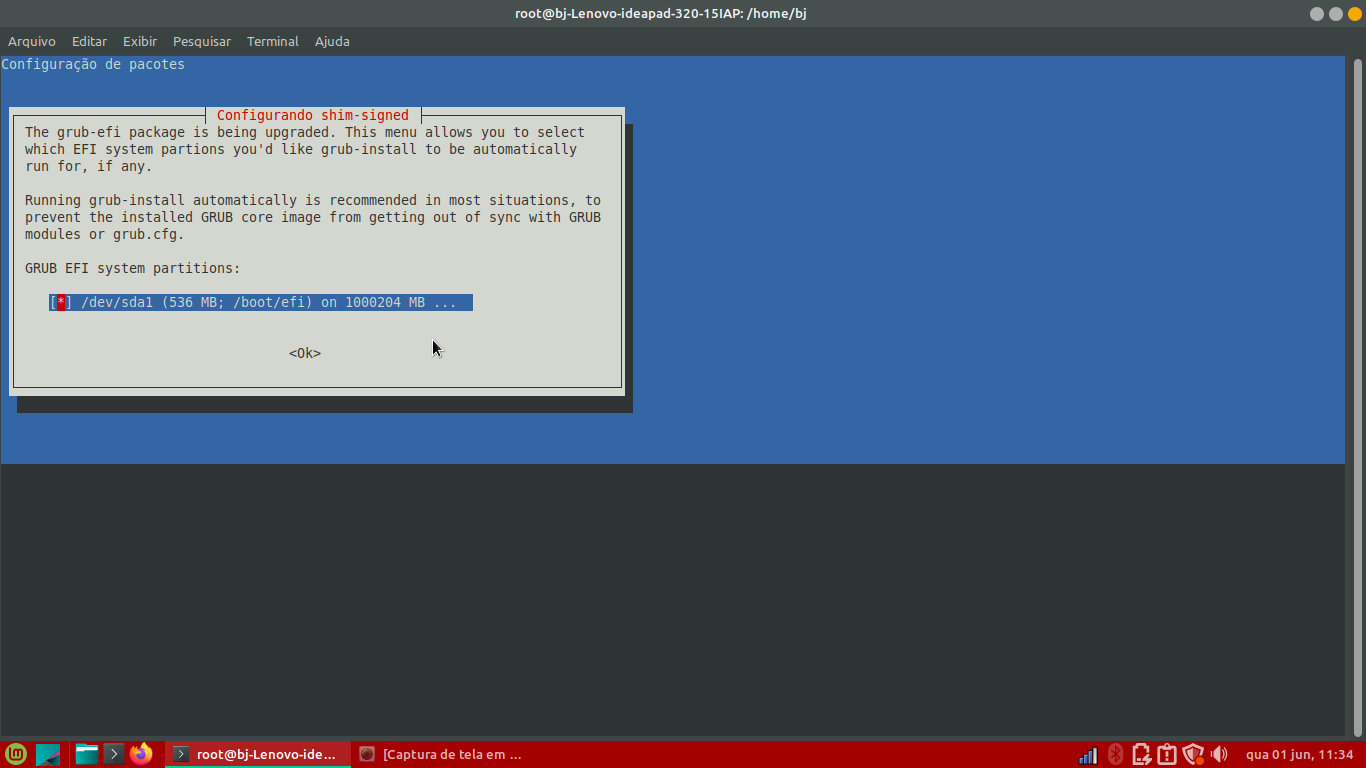Viewport: 1366px width, 768px height.
Task: Open the file manager from the panel
Action: click(87, 754)
